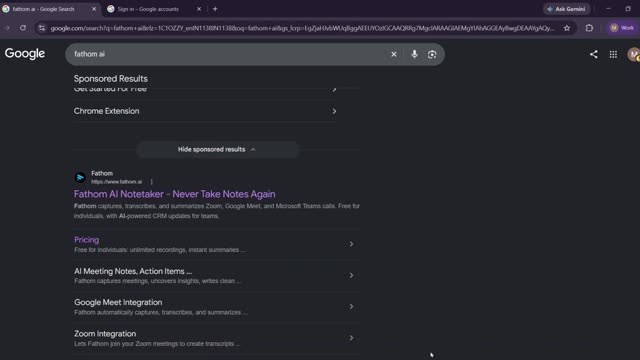Image resolution: width=640 pixels, height=360 pixels.
Task: Expand the Chrome Extension row chevron
Action: coord(334,111)
